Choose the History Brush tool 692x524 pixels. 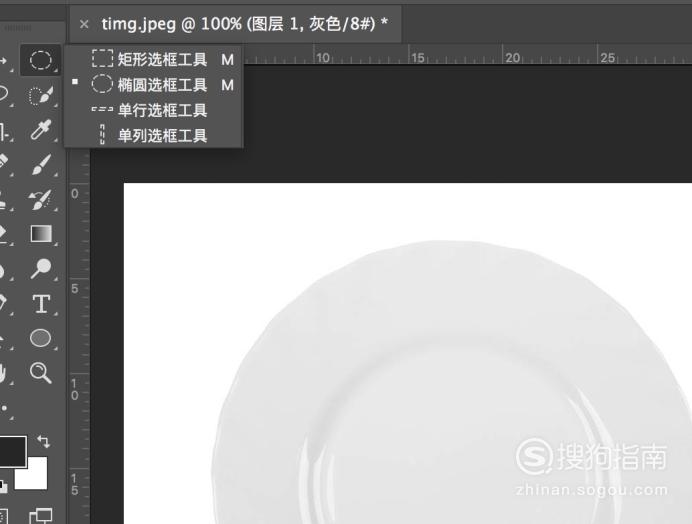tap(41, 200)
